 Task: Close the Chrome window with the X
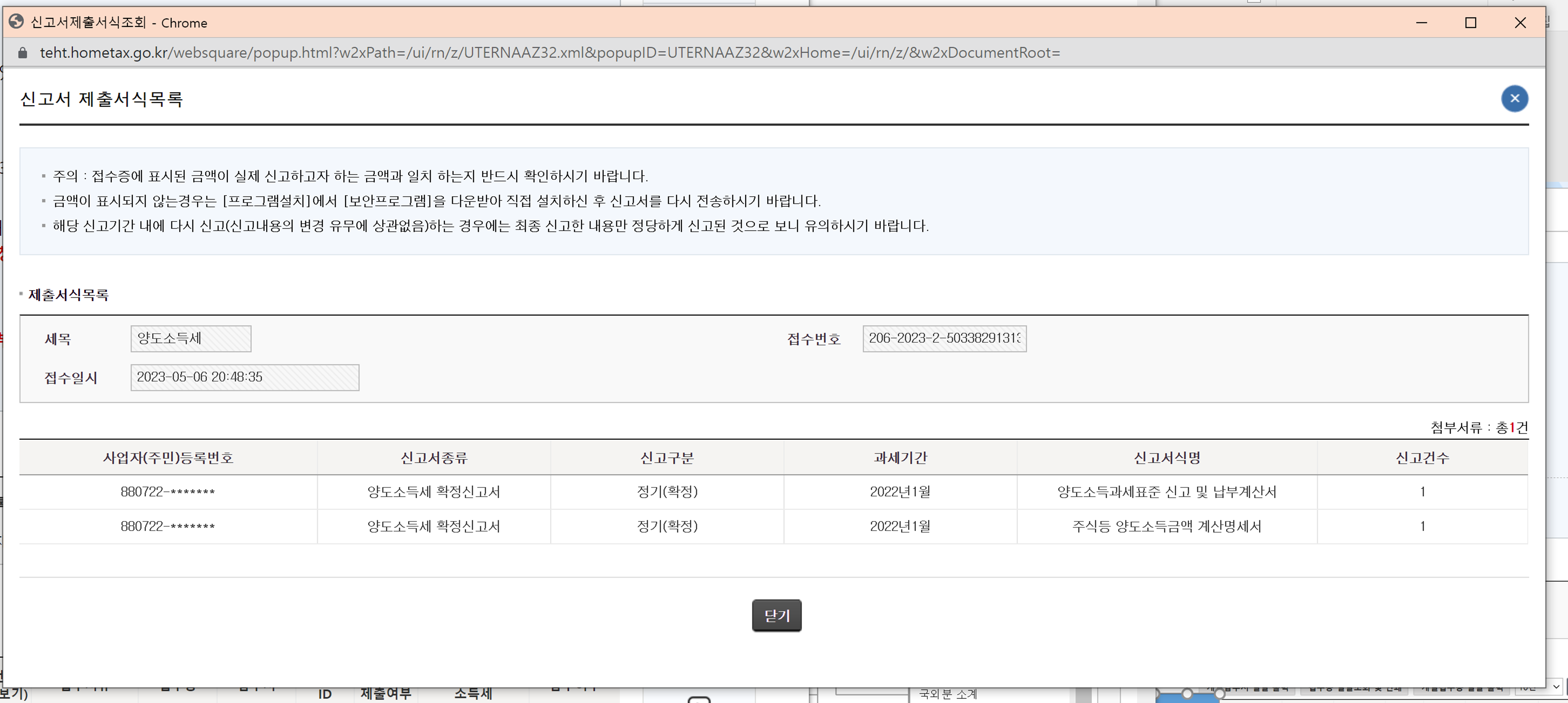pyautogui.click(x=1519, y=23)
